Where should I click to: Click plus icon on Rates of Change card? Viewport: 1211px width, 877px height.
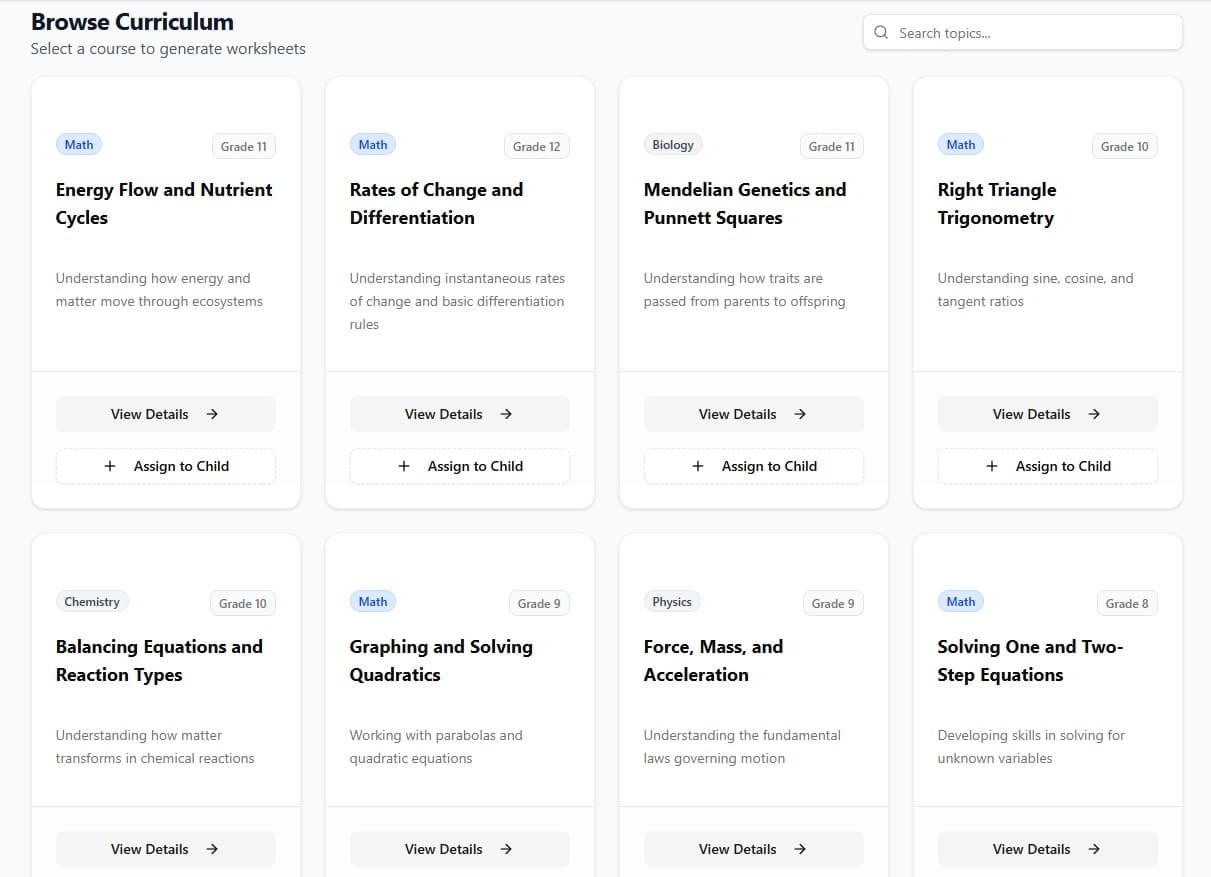tap(404, 466)
